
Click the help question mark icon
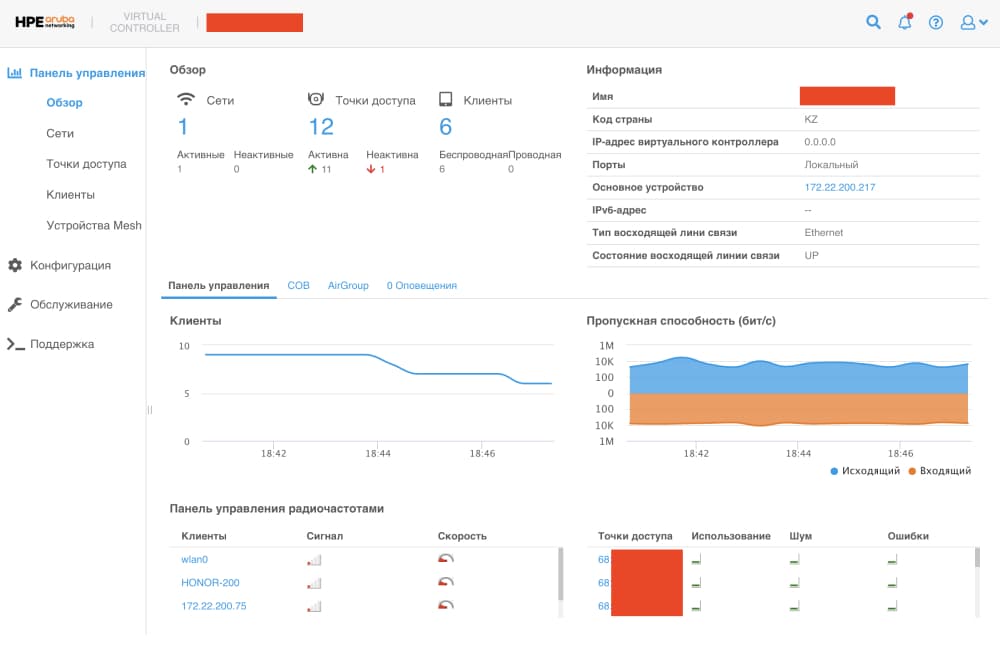936,22
